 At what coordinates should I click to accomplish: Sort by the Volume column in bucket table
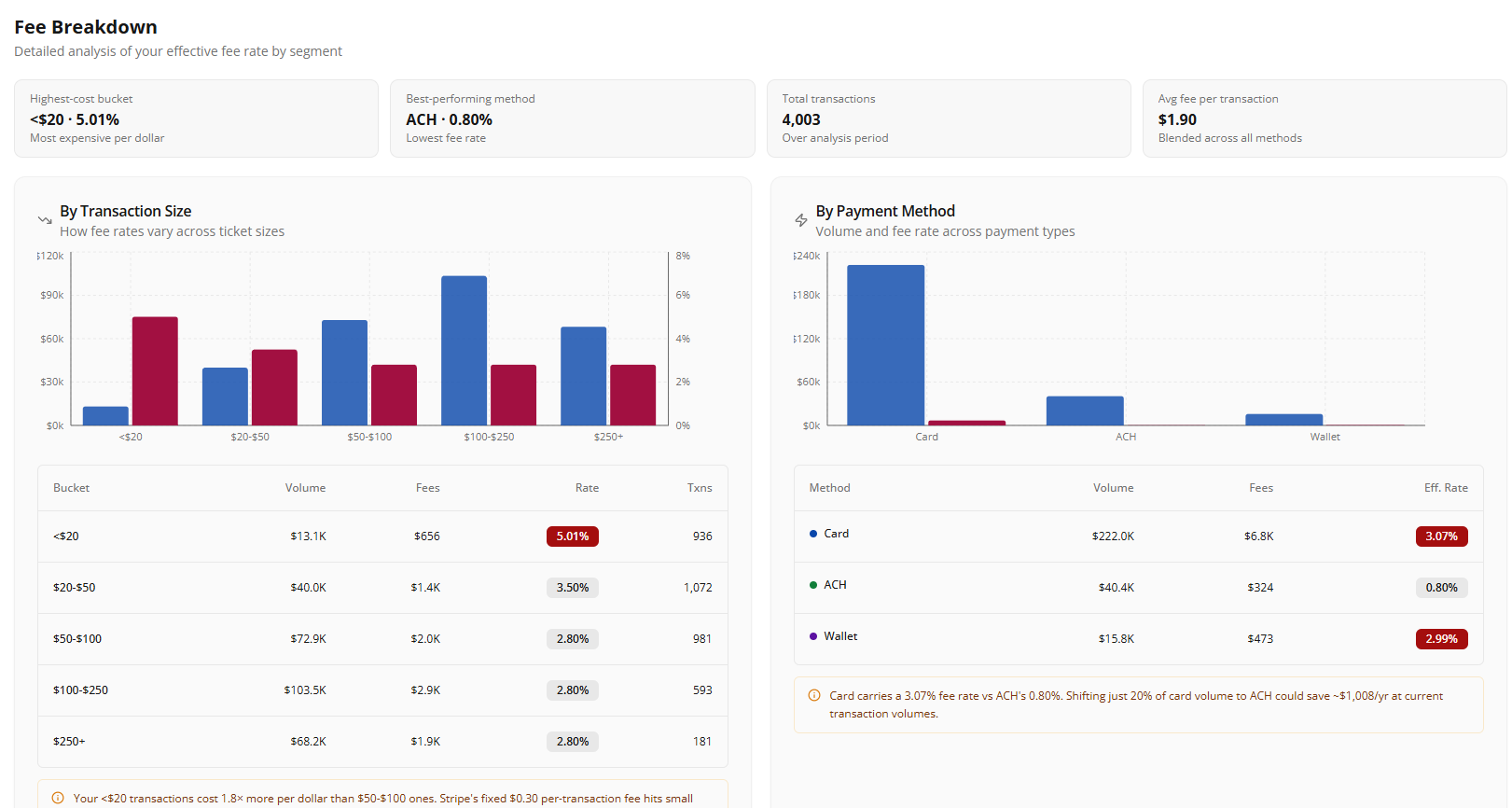(305, 488)
